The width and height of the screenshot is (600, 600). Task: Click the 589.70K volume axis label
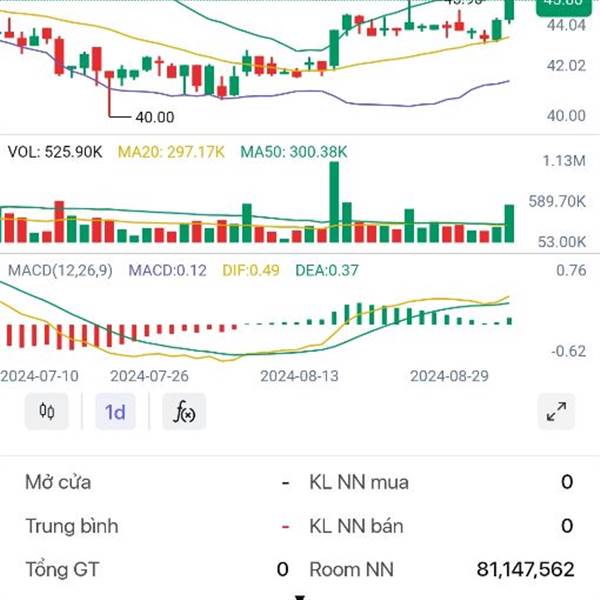557,201
